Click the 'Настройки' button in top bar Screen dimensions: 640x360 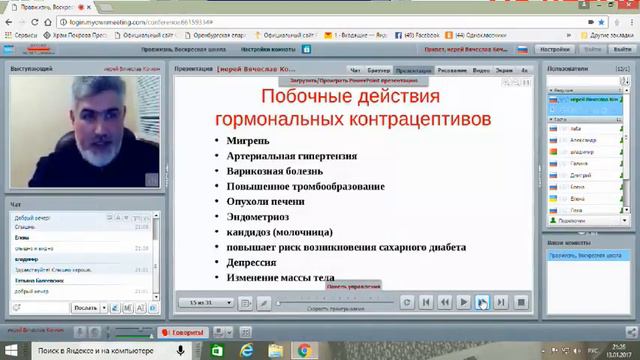tap(555, 49)
